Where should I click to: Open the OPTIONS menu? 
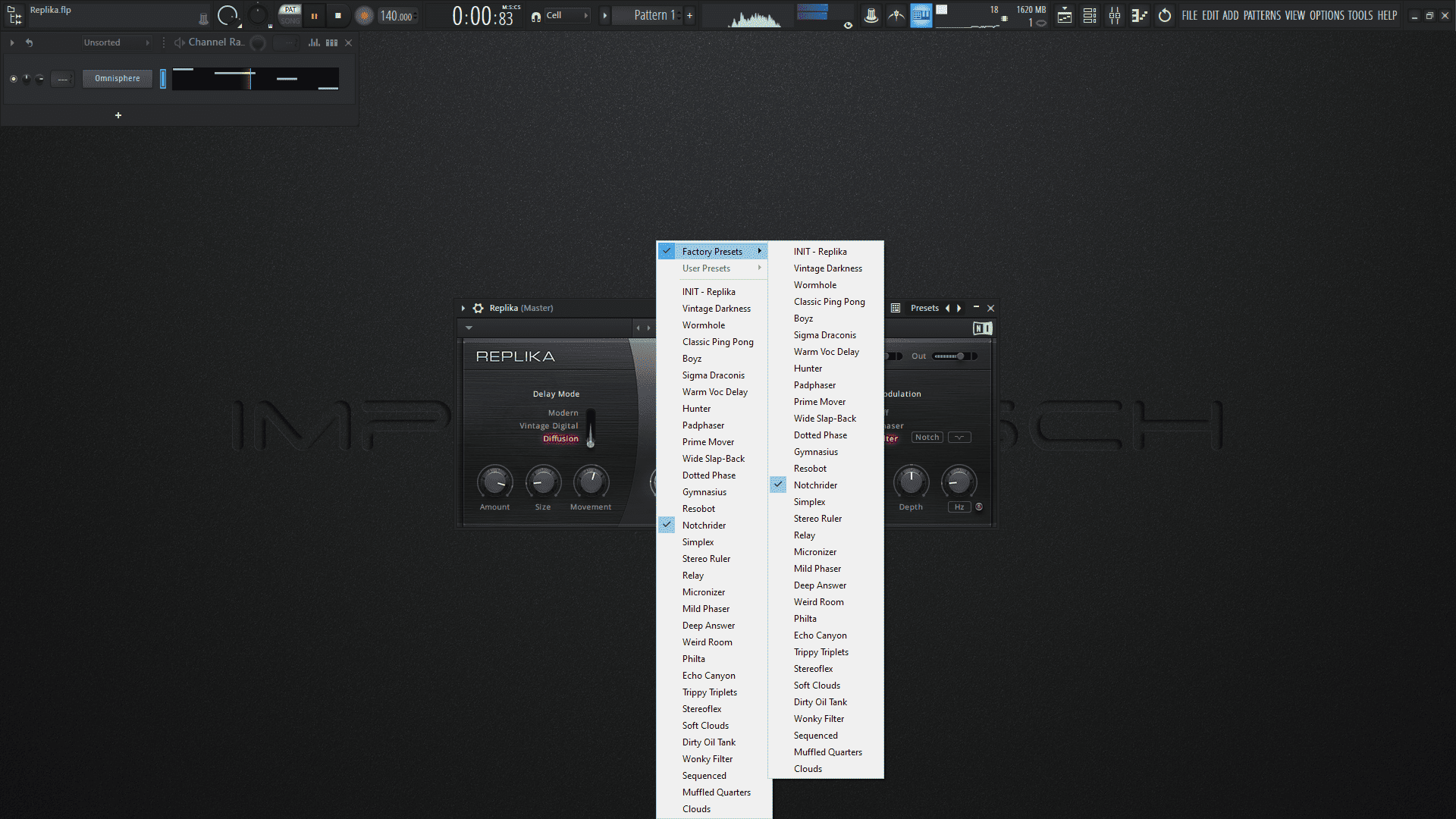coord(1327,16)
